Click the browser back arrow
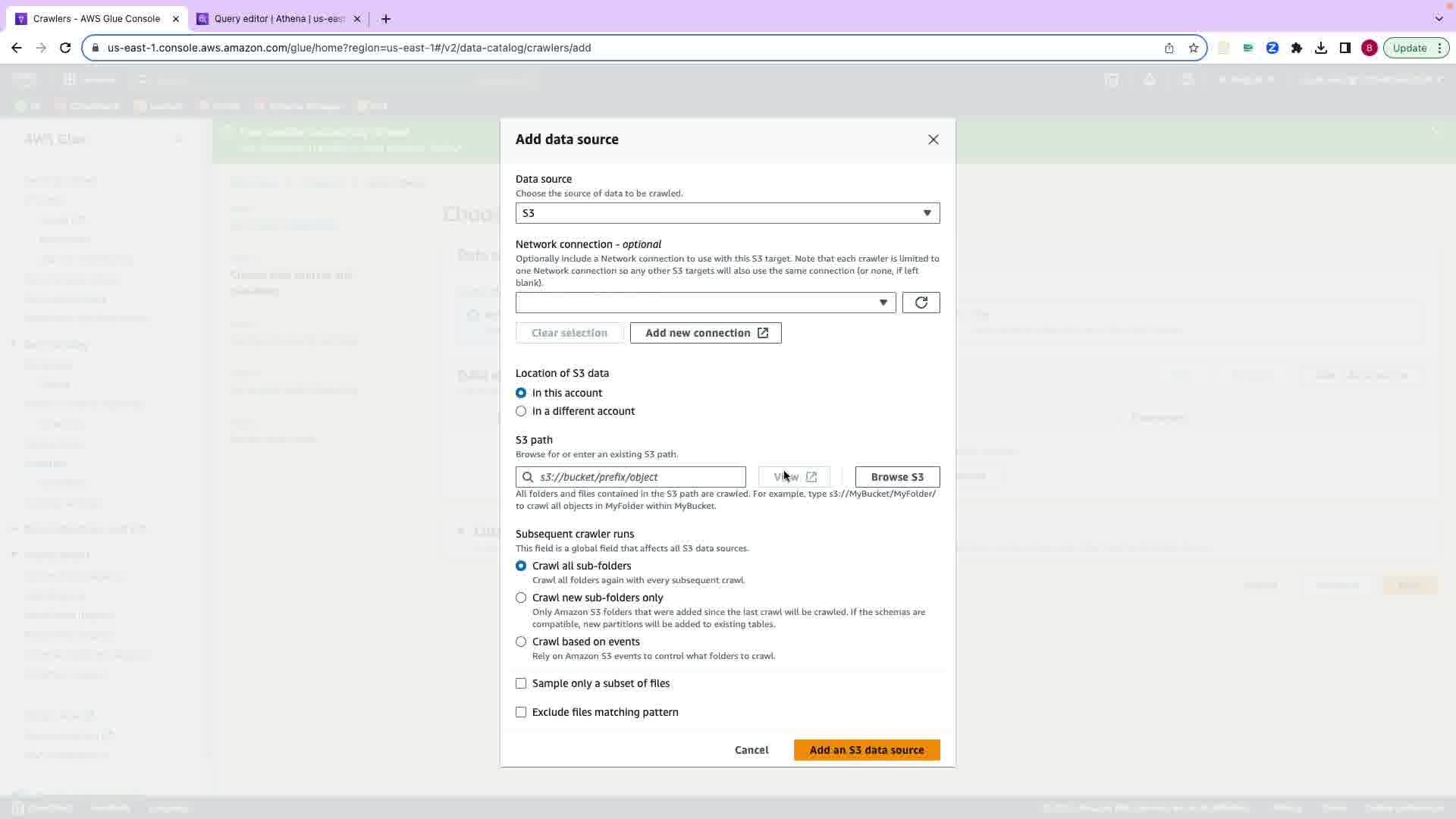1456x819 pixels. tap(17, 48)
